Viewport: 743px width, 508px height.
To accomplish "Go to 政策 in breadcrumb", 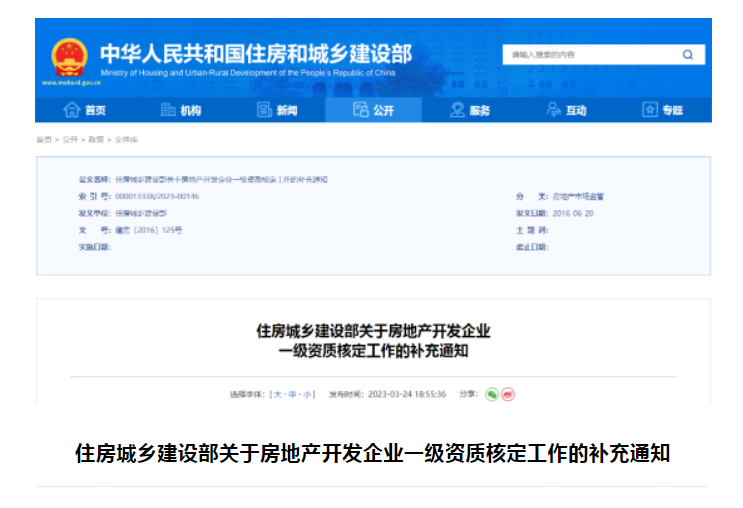I will (96, 139).
